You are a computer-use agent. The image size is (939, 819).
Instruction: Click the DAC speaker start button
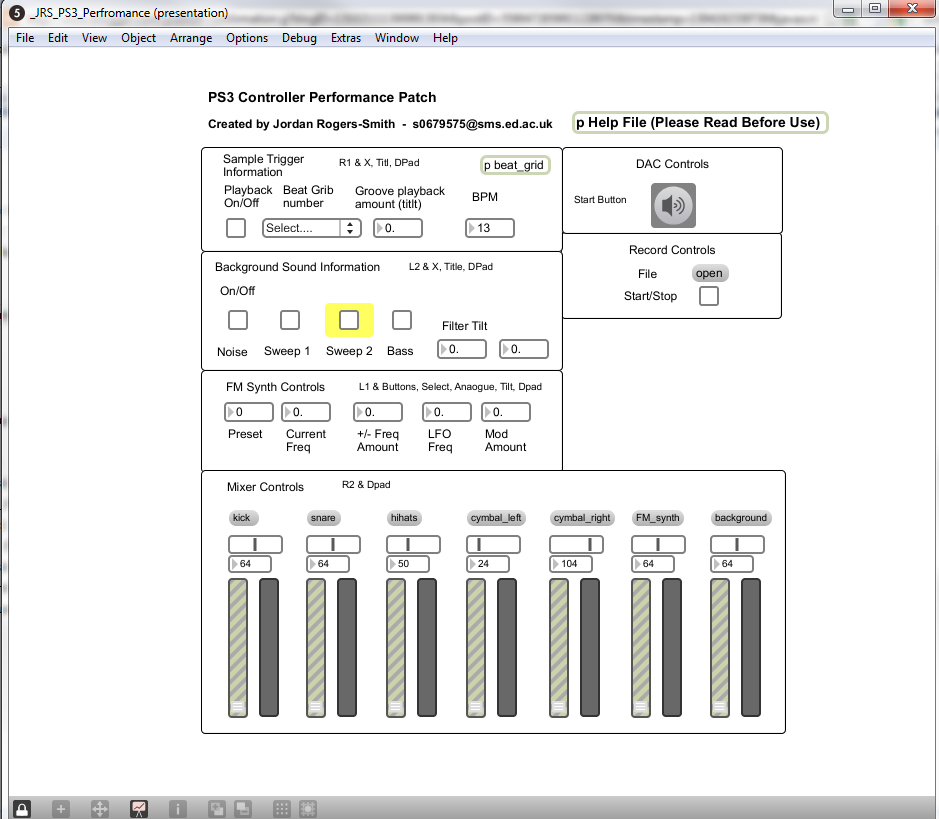pyautogui.click(x=673, y=205)
